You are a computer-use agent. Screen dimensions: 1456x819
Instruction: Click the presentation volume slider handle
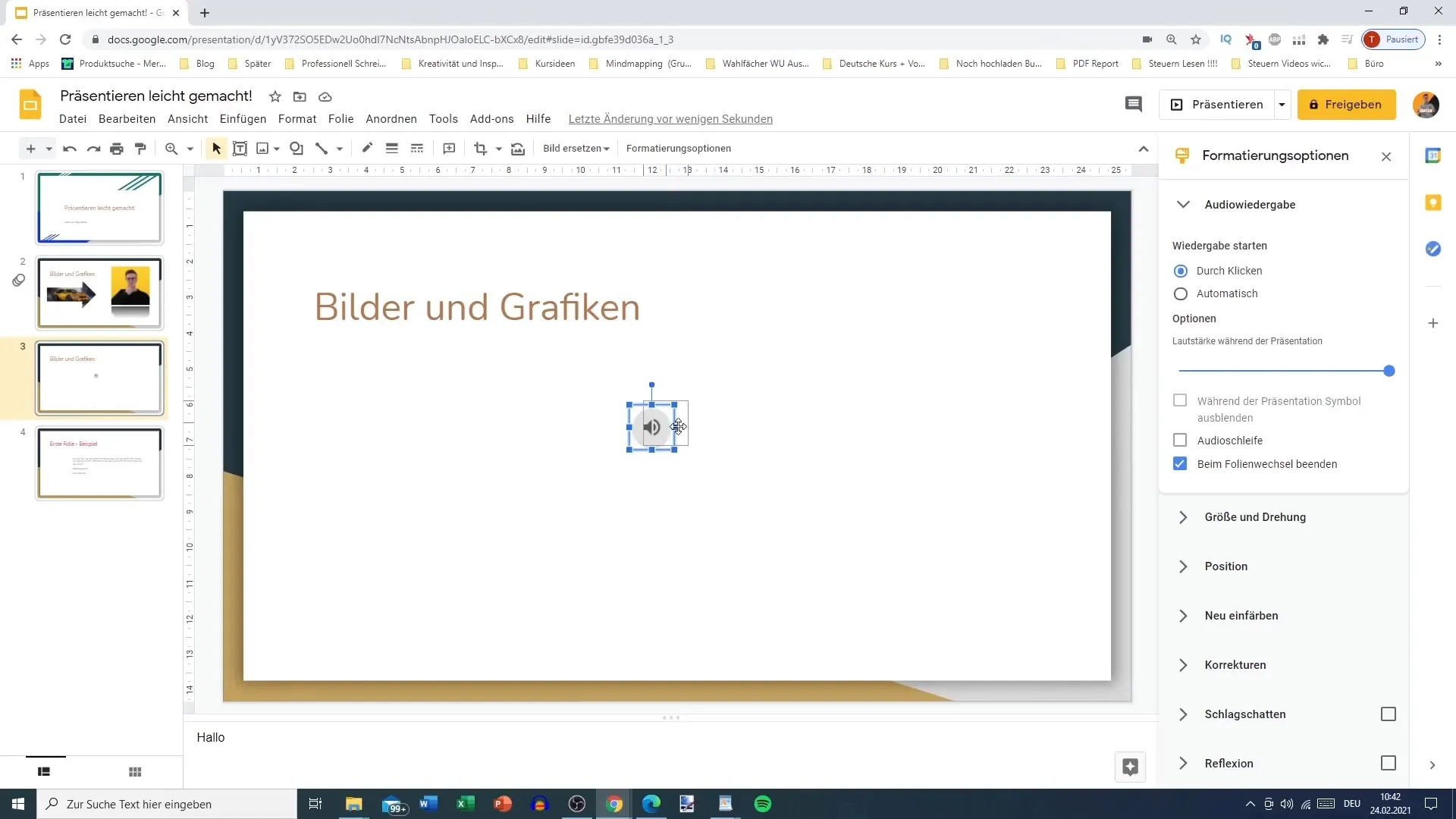click(1389, 371)
